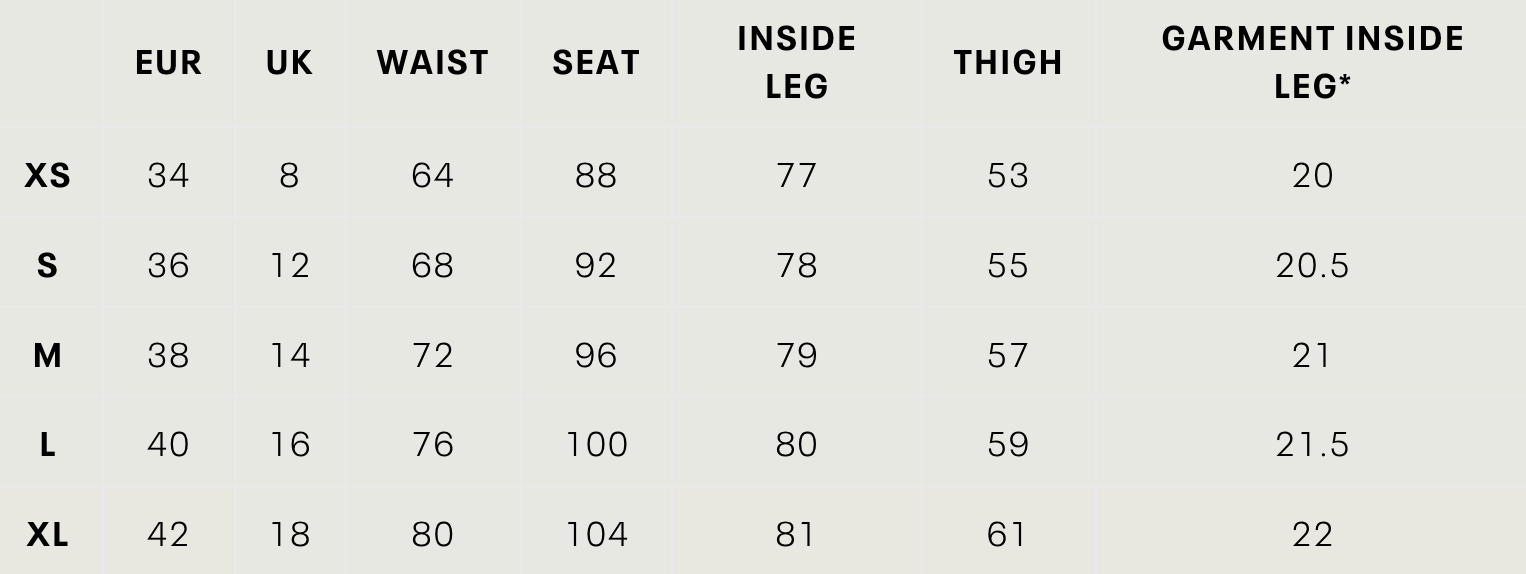
Task: Select the S size row label
Action: click(47, 266)
